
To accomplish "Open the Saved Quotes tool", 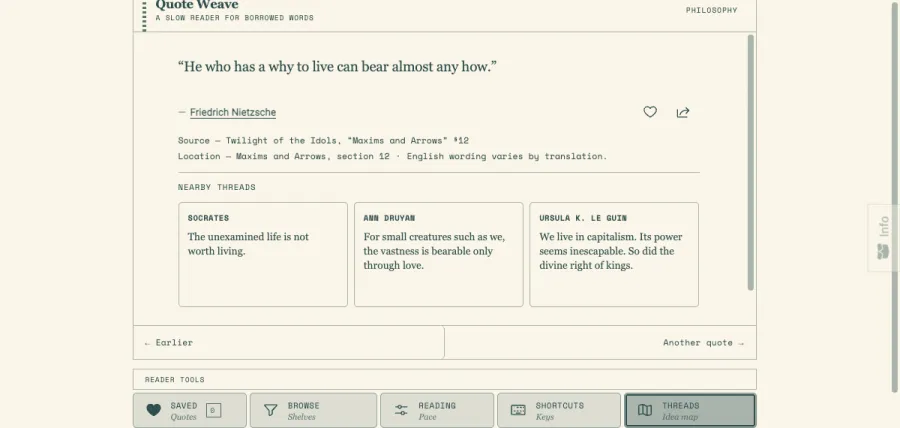I will tap(190, 410).
